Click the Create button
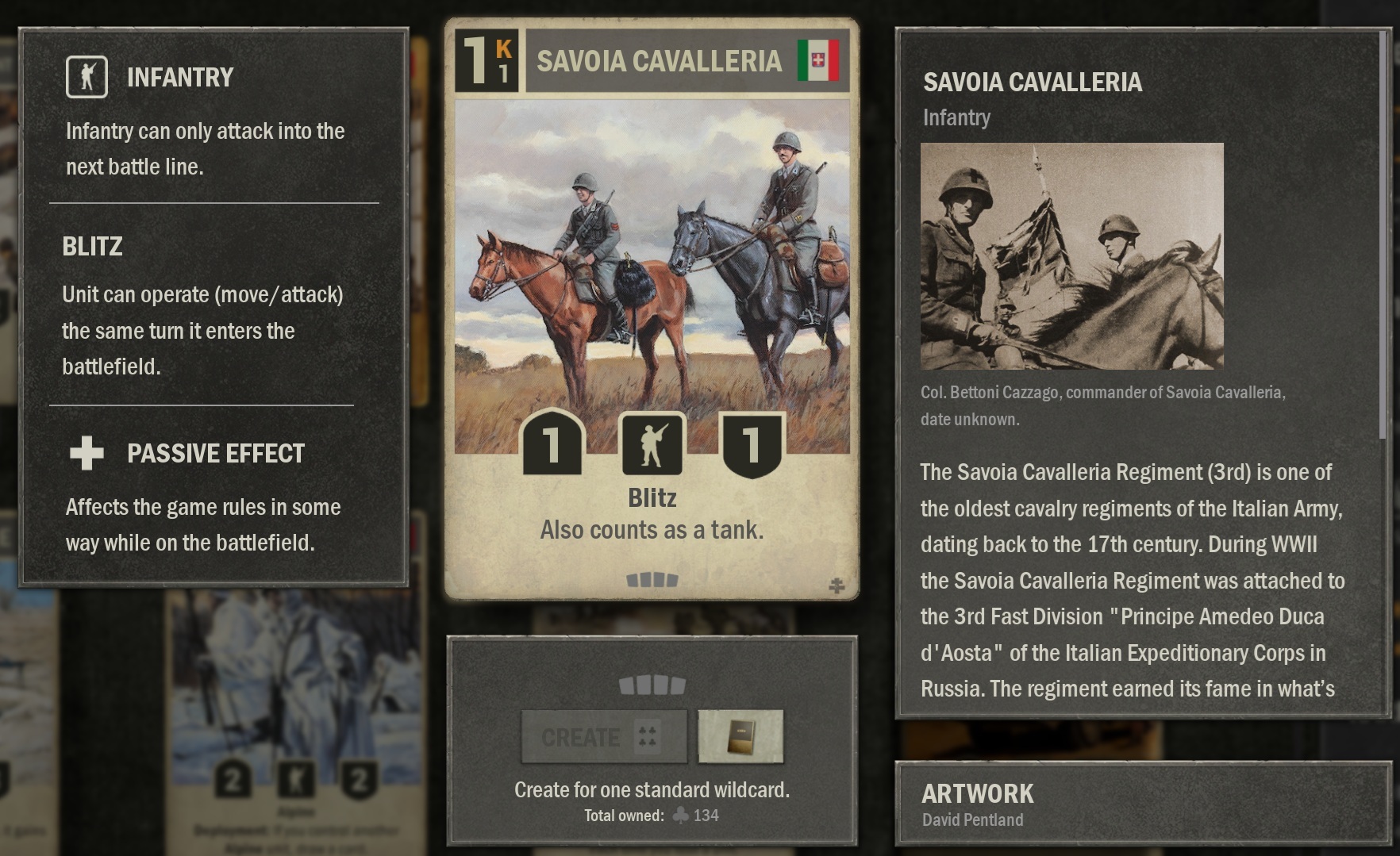This screenshot has width=1400, height=856. tap(605, 737)
